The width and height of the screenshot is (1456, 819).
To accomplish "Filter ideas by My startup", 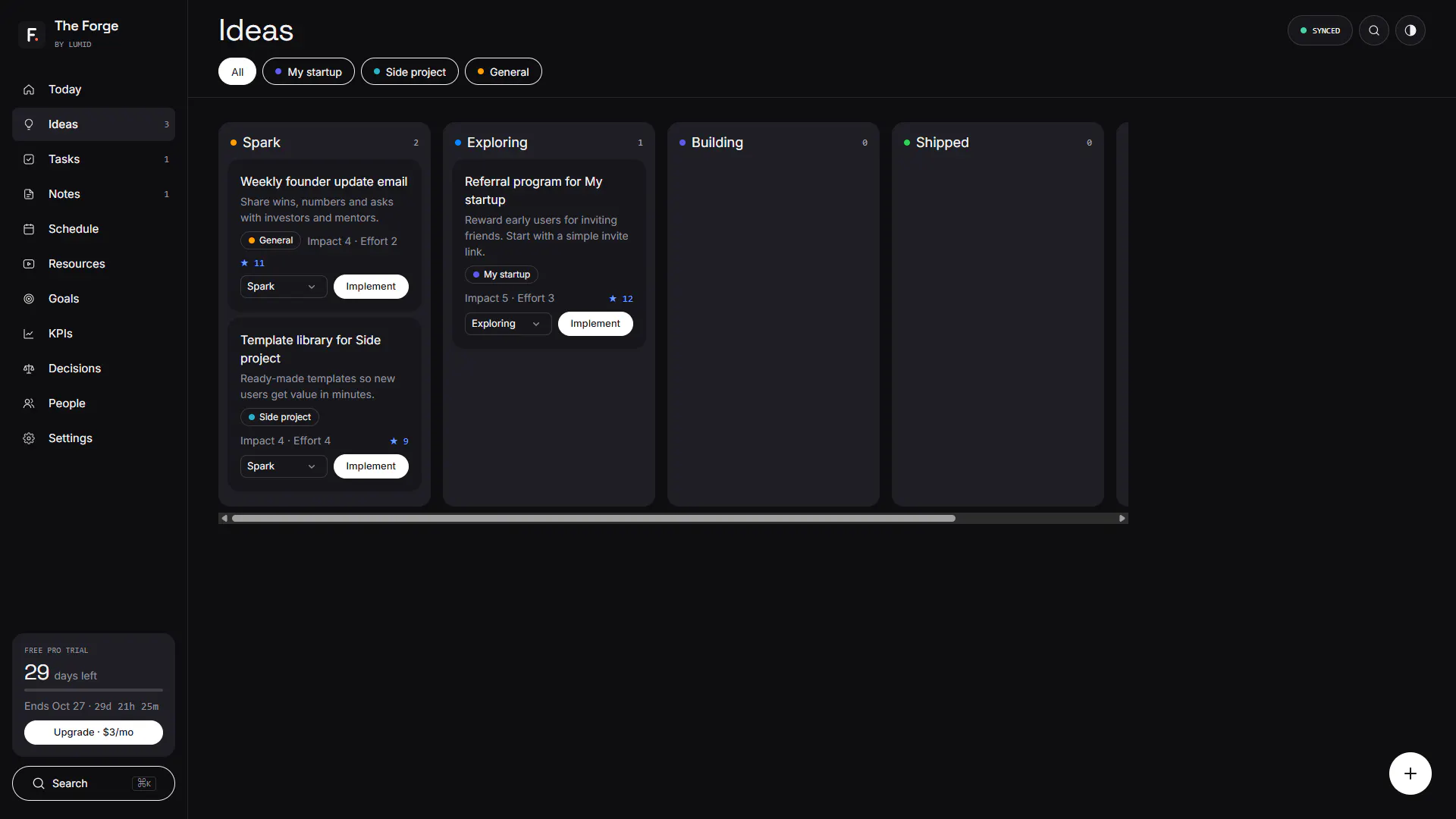I will [309, 71].
